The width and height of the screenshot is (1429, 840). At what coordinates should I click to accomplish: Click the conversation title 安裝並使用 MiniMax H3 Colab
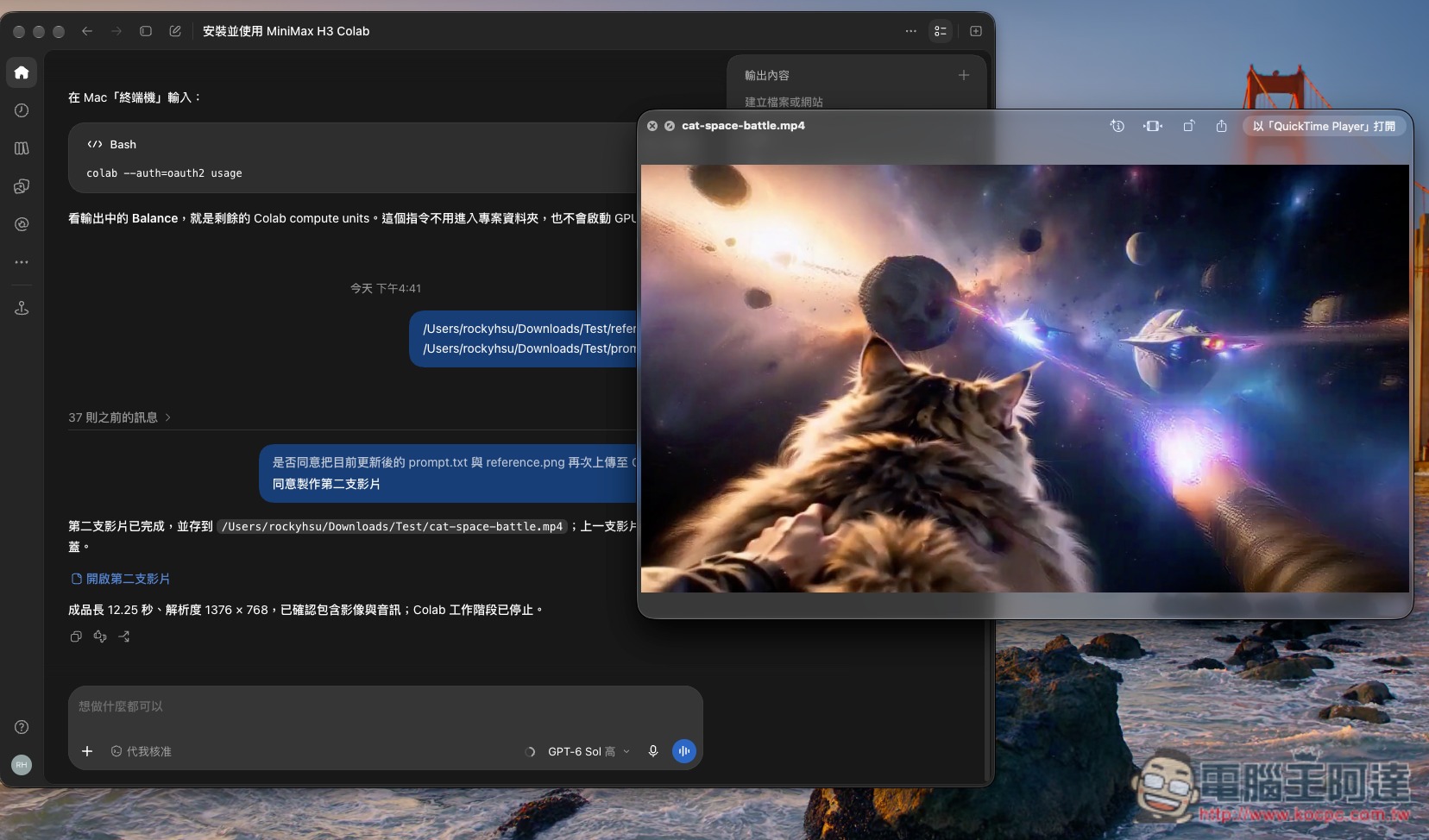[286, 31]
